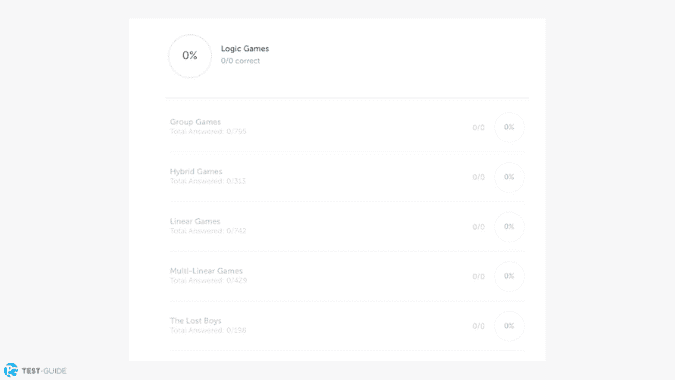The width and height of the screenshot is (675, 380).
Task: Click The Lost Boys 0% circle indicator
Action: [x=509, y=326]
